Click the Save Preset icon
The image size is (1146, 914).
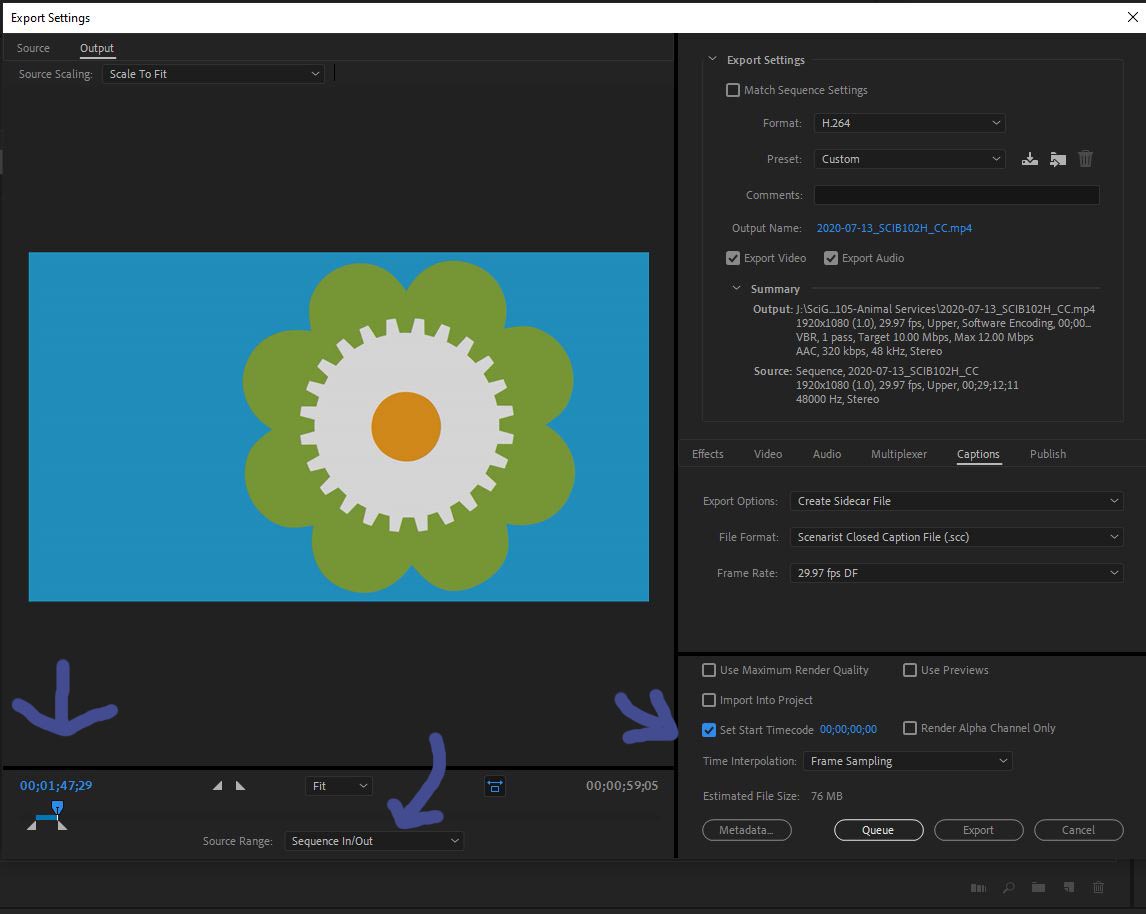tap(1030, 158)
